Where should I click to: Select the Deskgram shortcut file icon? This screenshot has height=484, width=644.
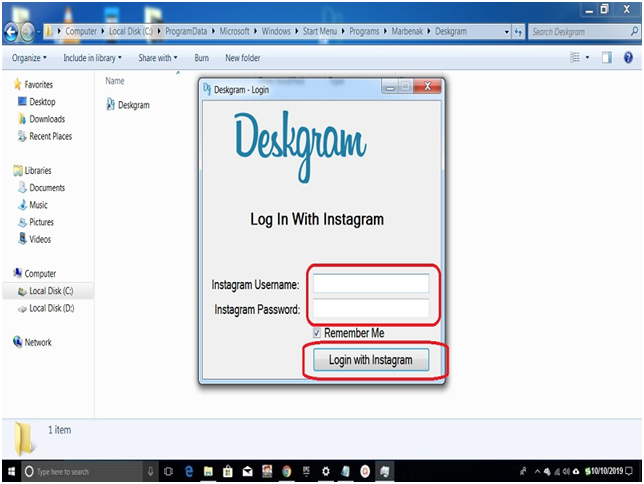coord(110,104)
